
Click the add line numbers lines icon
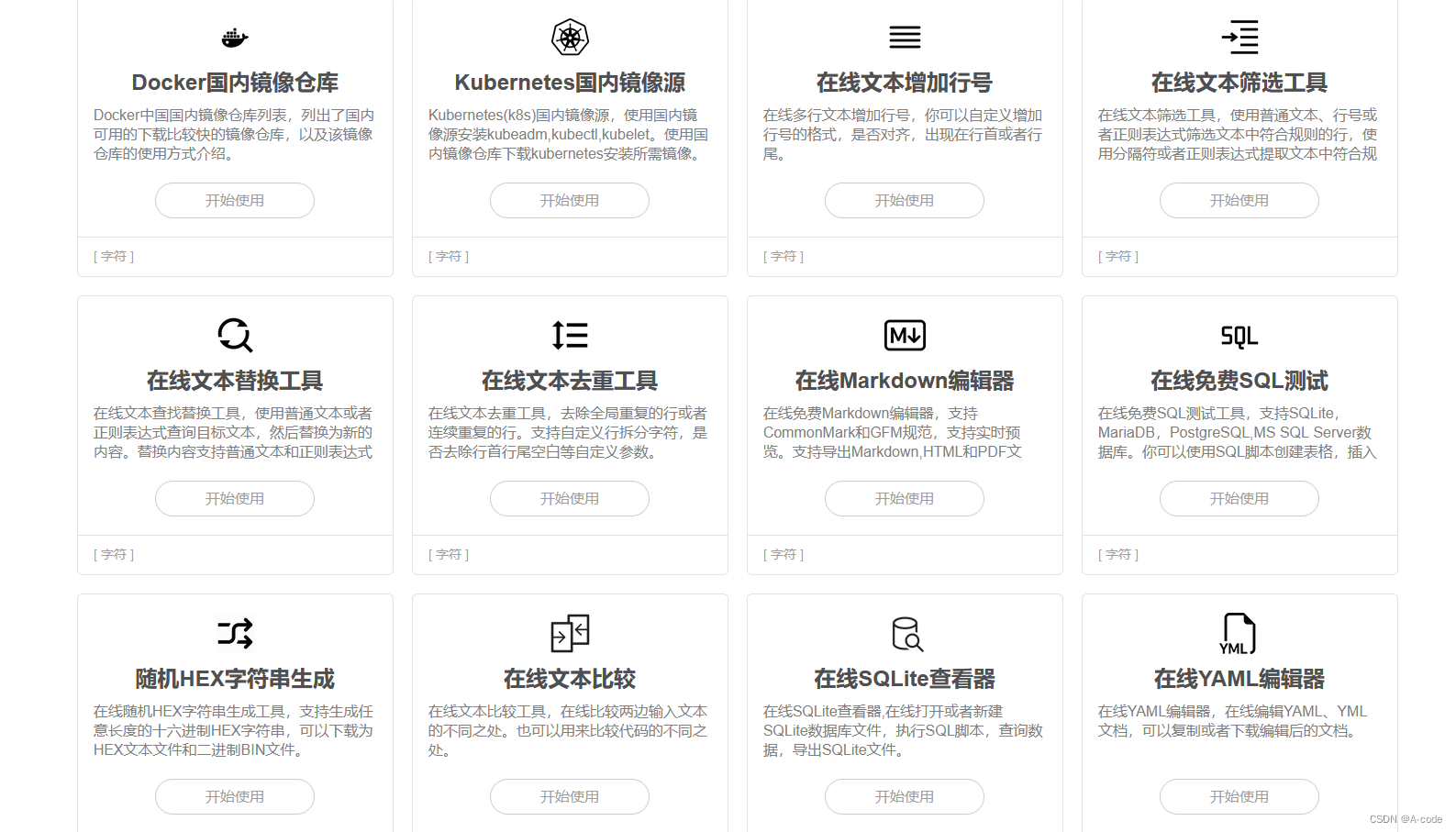tap(905, 38)
